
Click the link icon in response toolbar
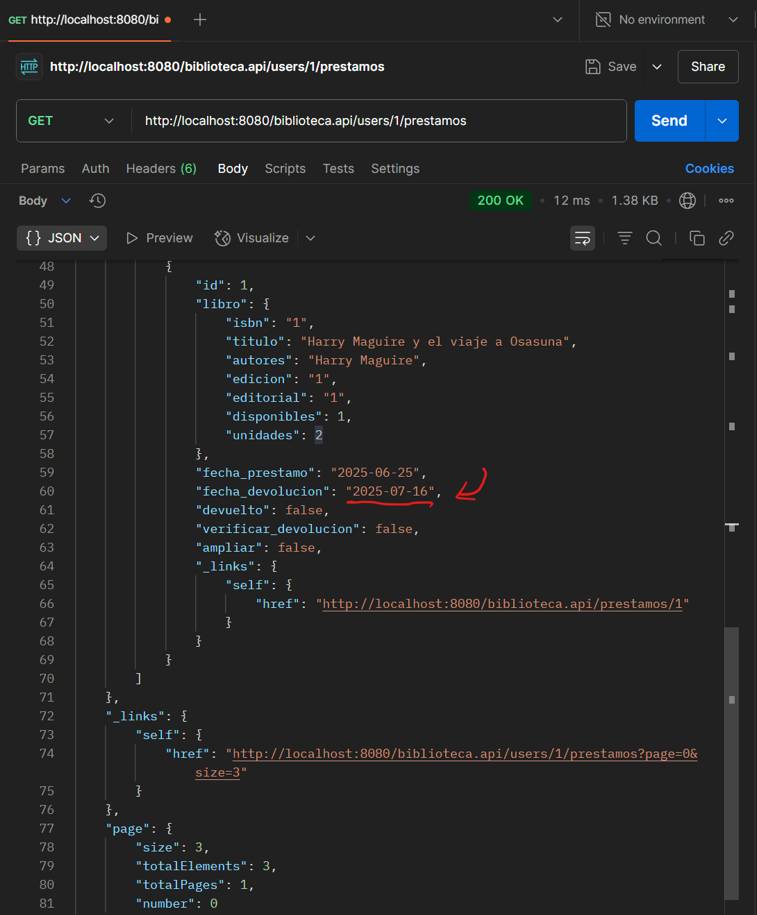click(726, 238)
